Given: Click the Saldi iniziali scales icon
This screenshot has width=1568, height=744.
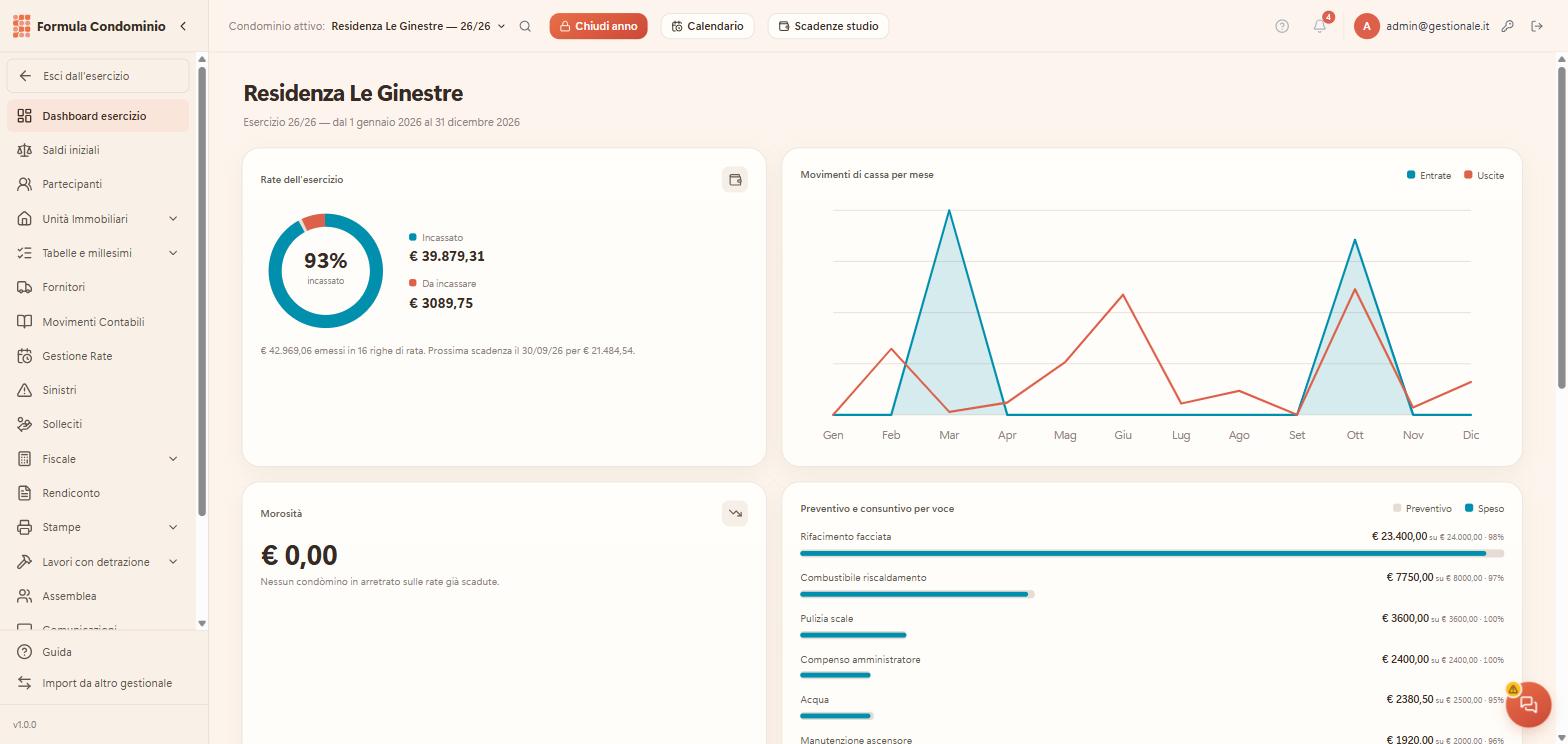Looking at the screenshot, I should pyautogui.click(x=25, y=150).
